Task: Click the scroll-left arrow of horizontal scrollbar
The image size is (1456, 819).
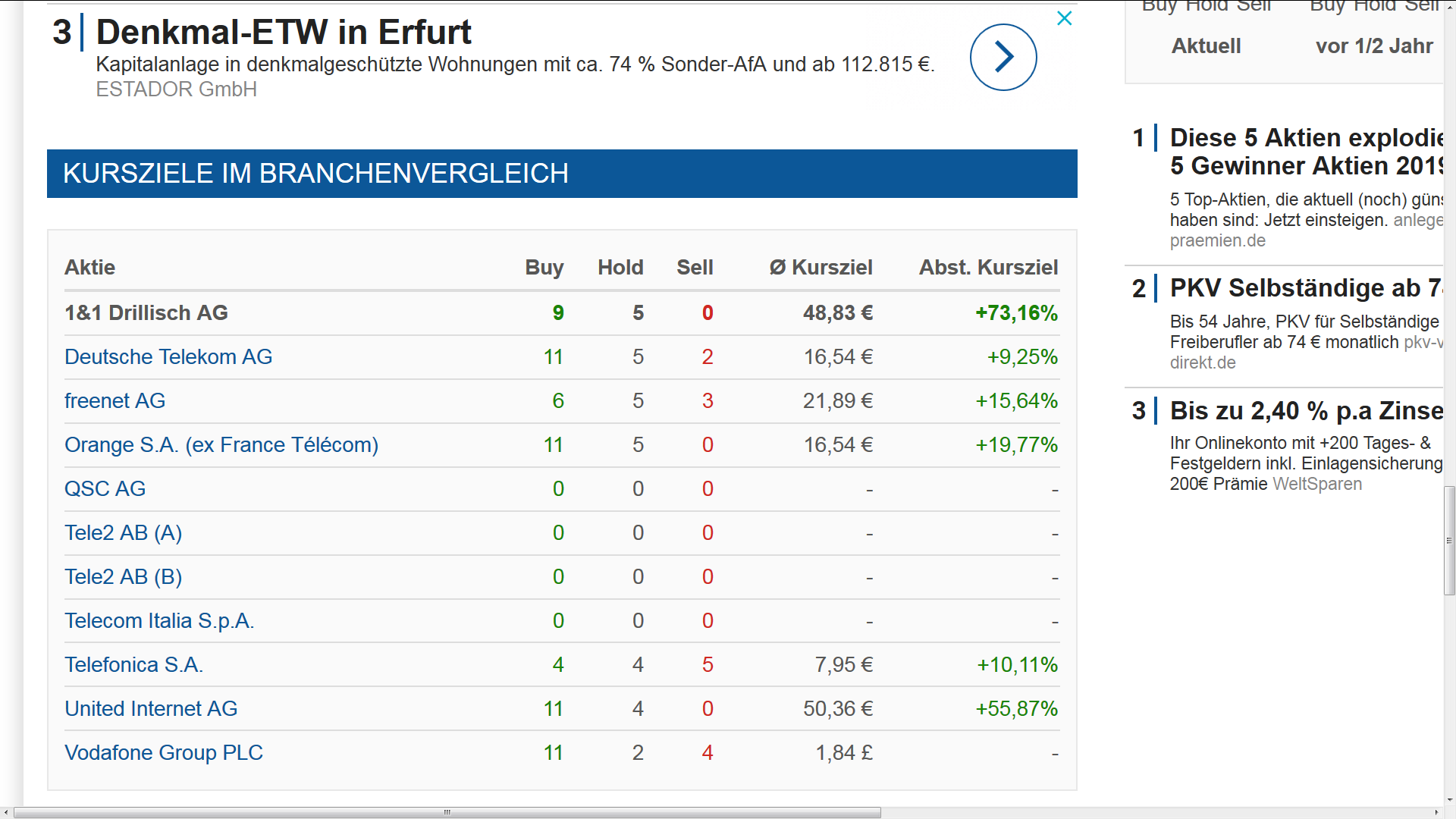Action: point(6,812)
